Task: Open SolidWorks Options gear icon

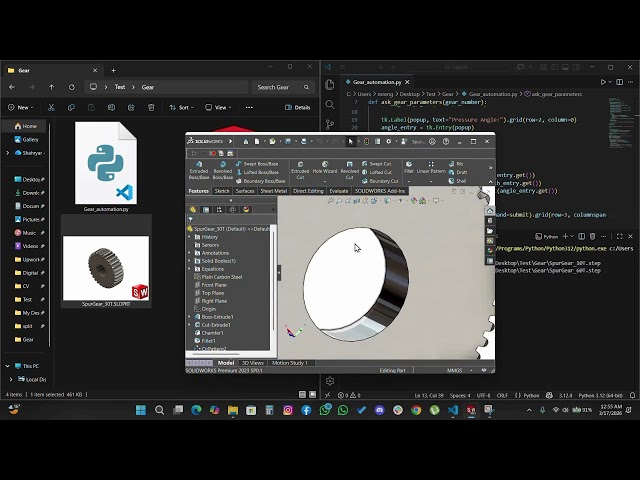Action: tap(389, 141)
